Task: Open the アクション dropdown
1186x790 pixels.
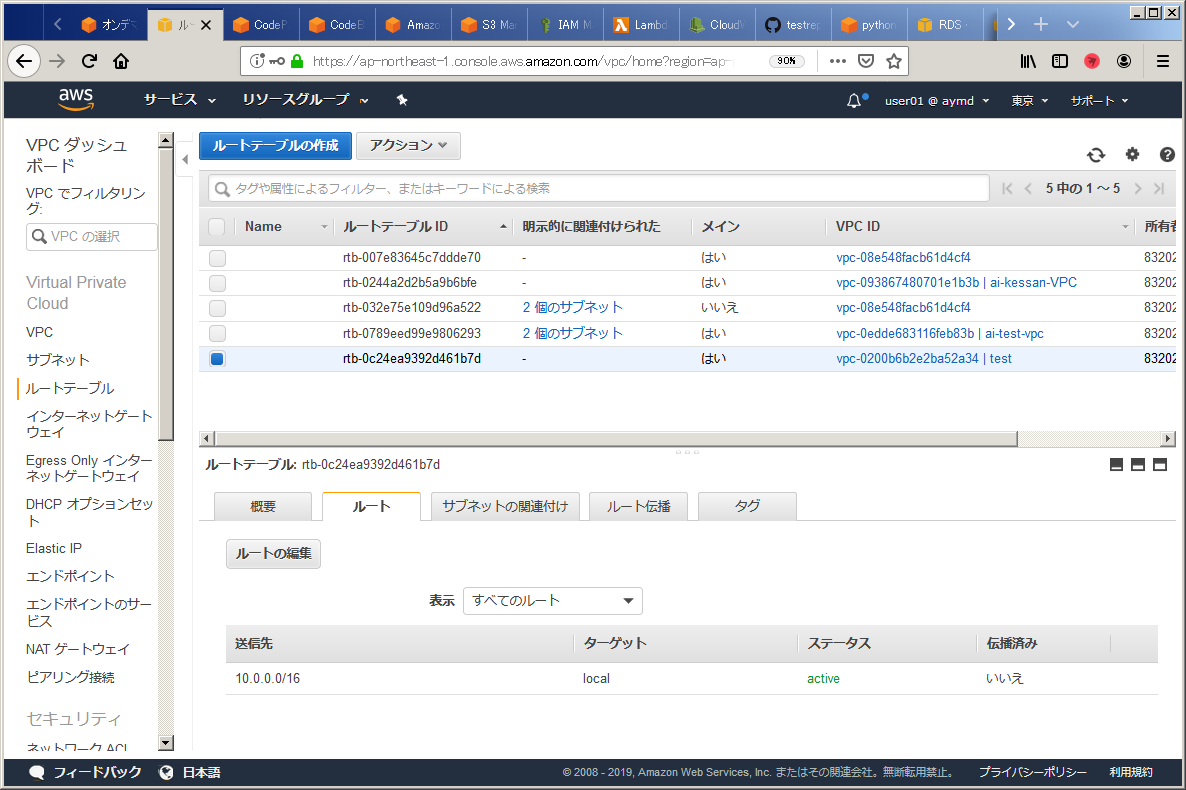Action: click(x=408, y=145)
